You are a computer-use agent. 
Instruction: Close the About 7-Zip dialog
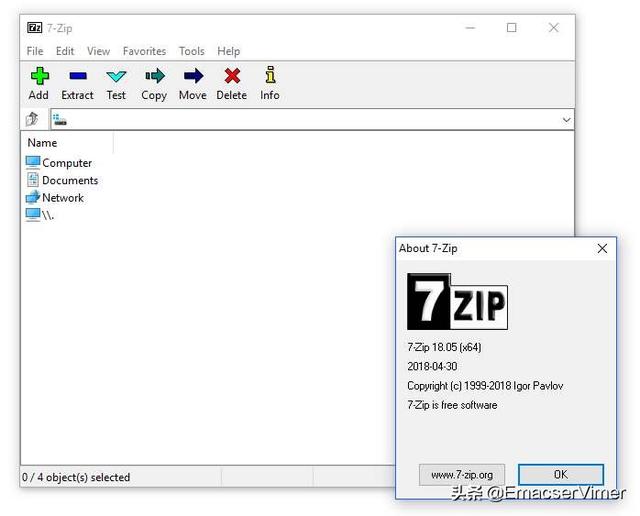coord(602,248)
